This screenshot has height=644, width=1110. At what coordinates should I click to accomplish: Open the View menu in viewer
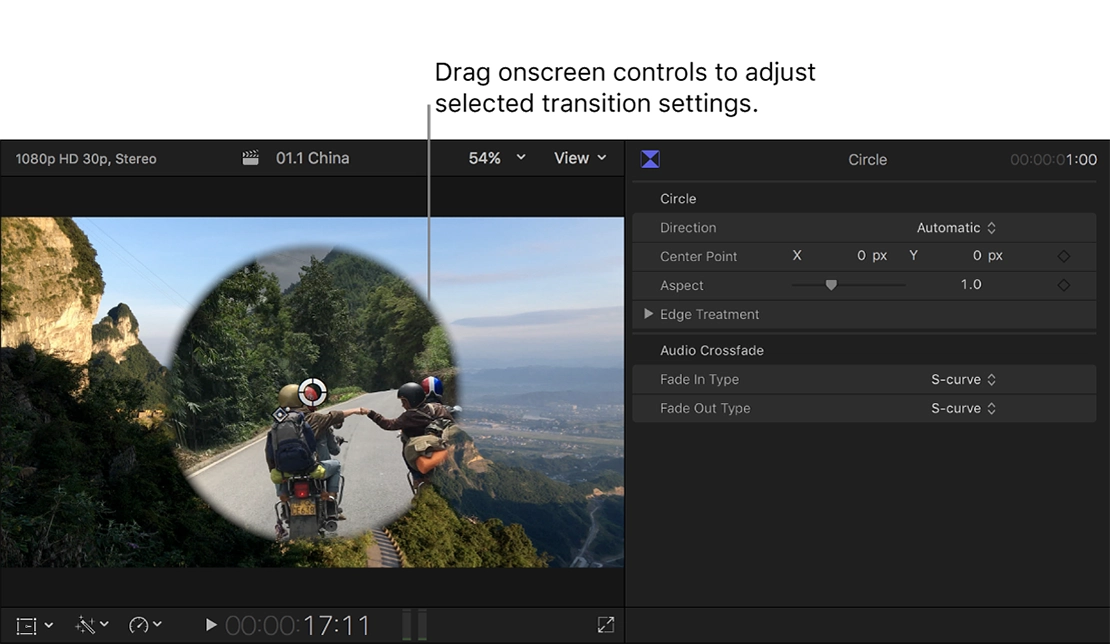(580, 158)
